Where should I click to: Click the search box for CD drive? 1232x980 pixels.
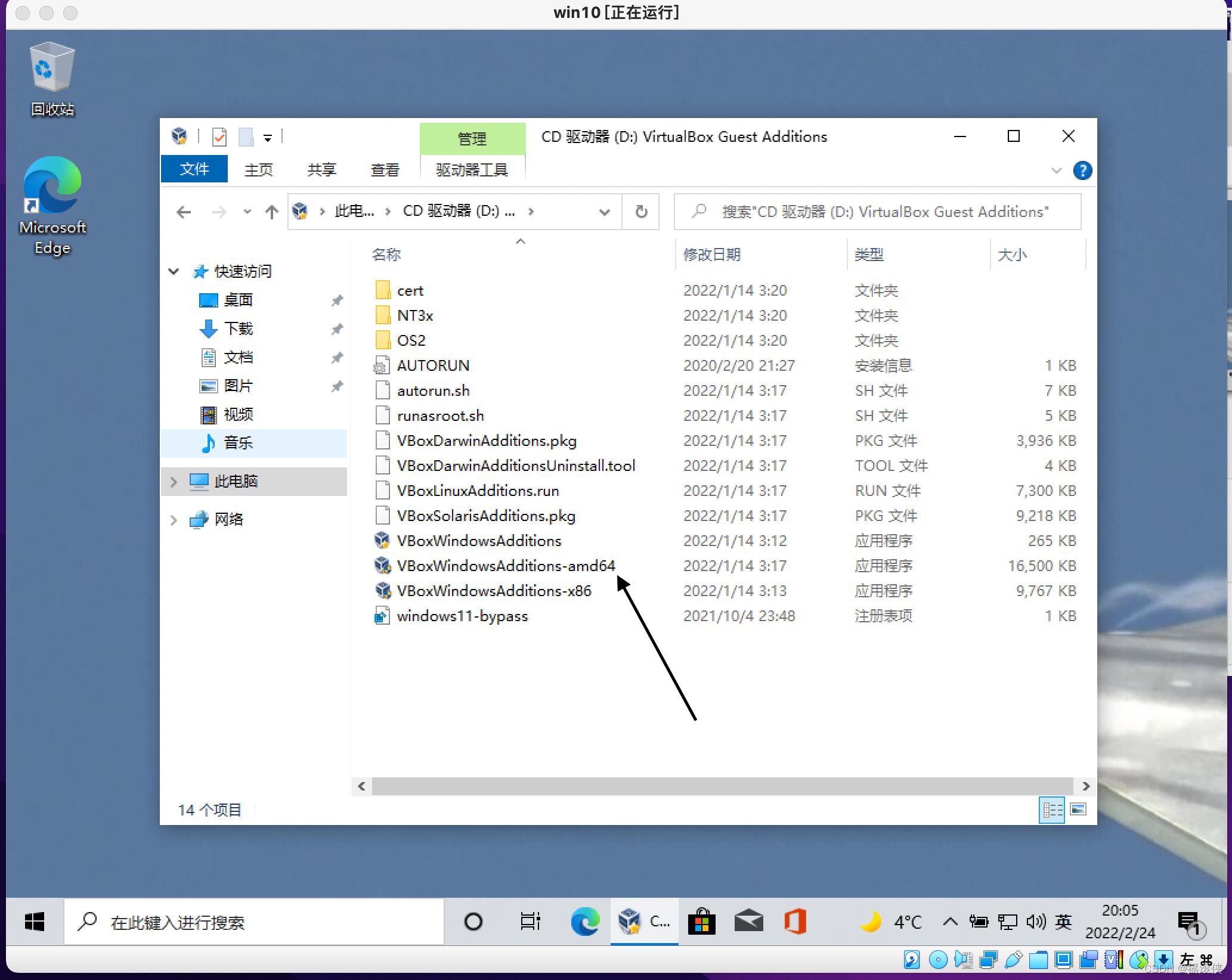pyautogui.click(x=877, y=212)
